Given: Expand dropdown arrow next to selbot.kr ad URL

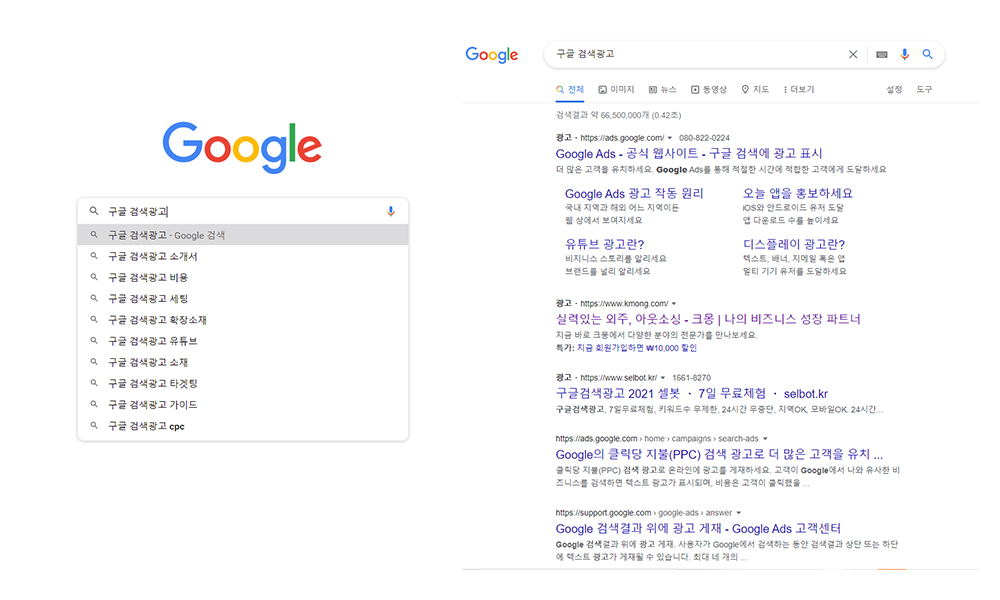Looking at the screenshot, I should (x=663, y=378).
